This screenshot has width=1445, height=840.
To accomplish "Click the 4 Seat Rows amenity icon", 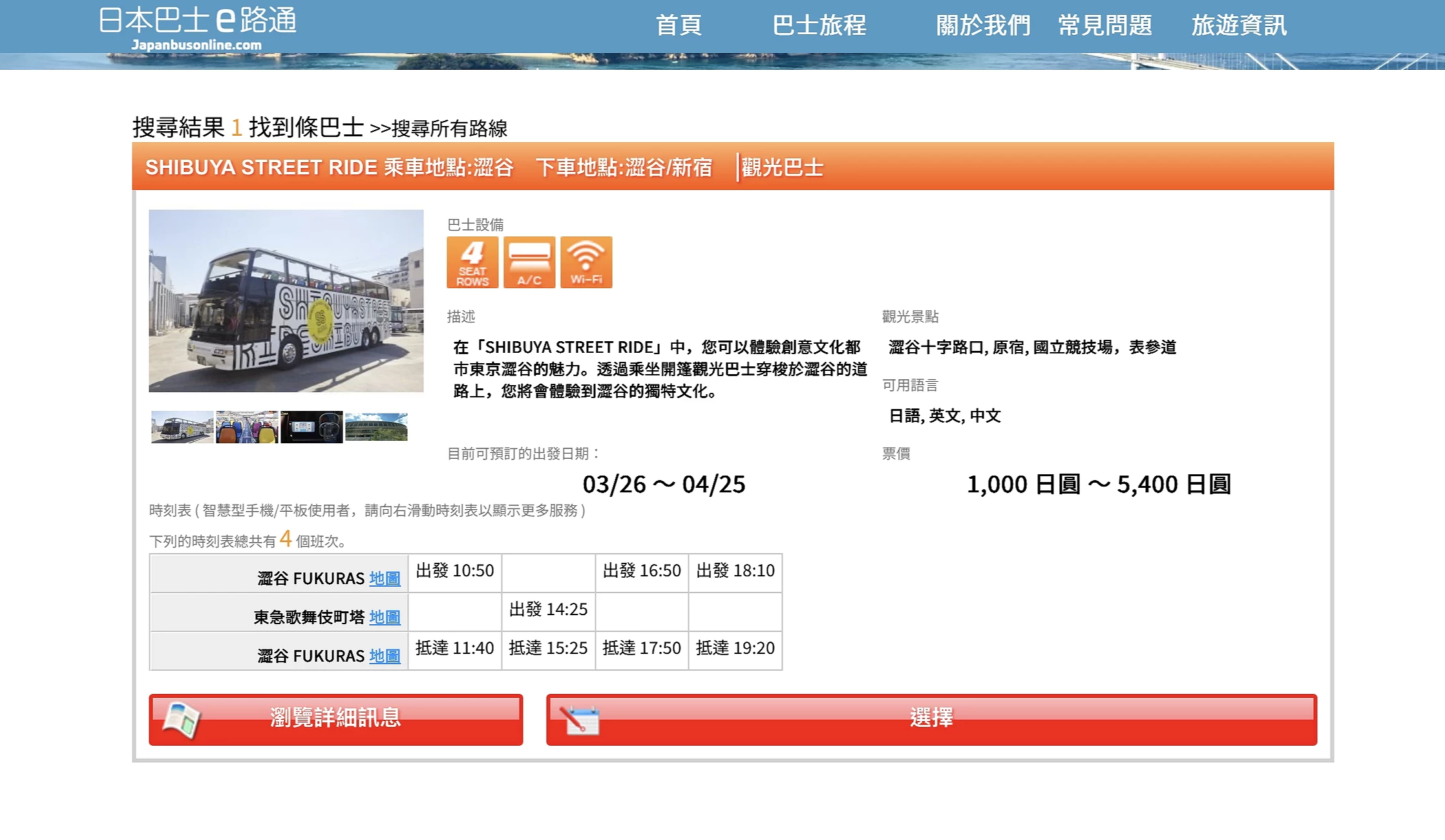I will tap(472, 262).
